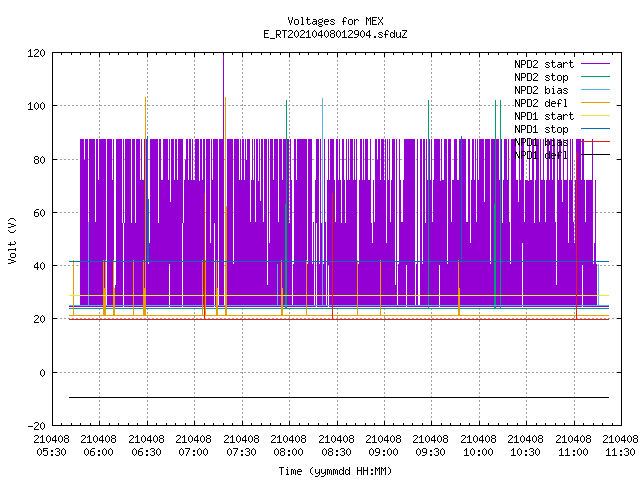The height and width of the screenshot is (480, 640).
Task: Click the black NPD1 defl legend line sample
Action: point(595,155)
